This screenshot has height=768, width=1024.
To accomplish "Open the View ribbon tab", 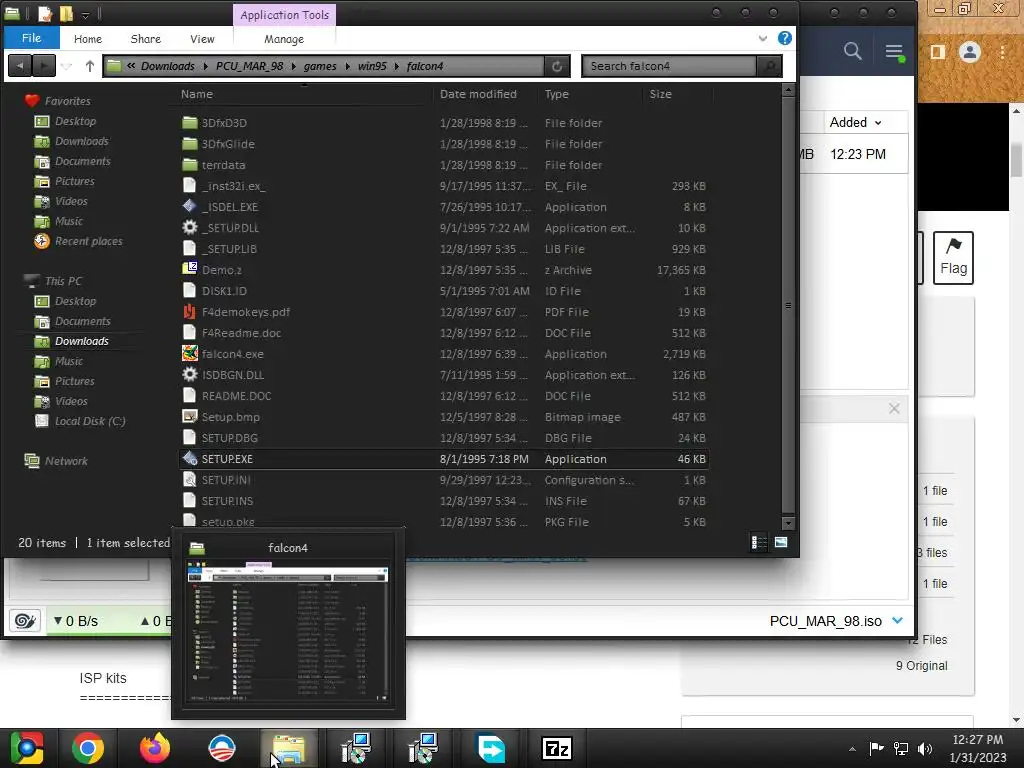I will click(x=202, y=39).
